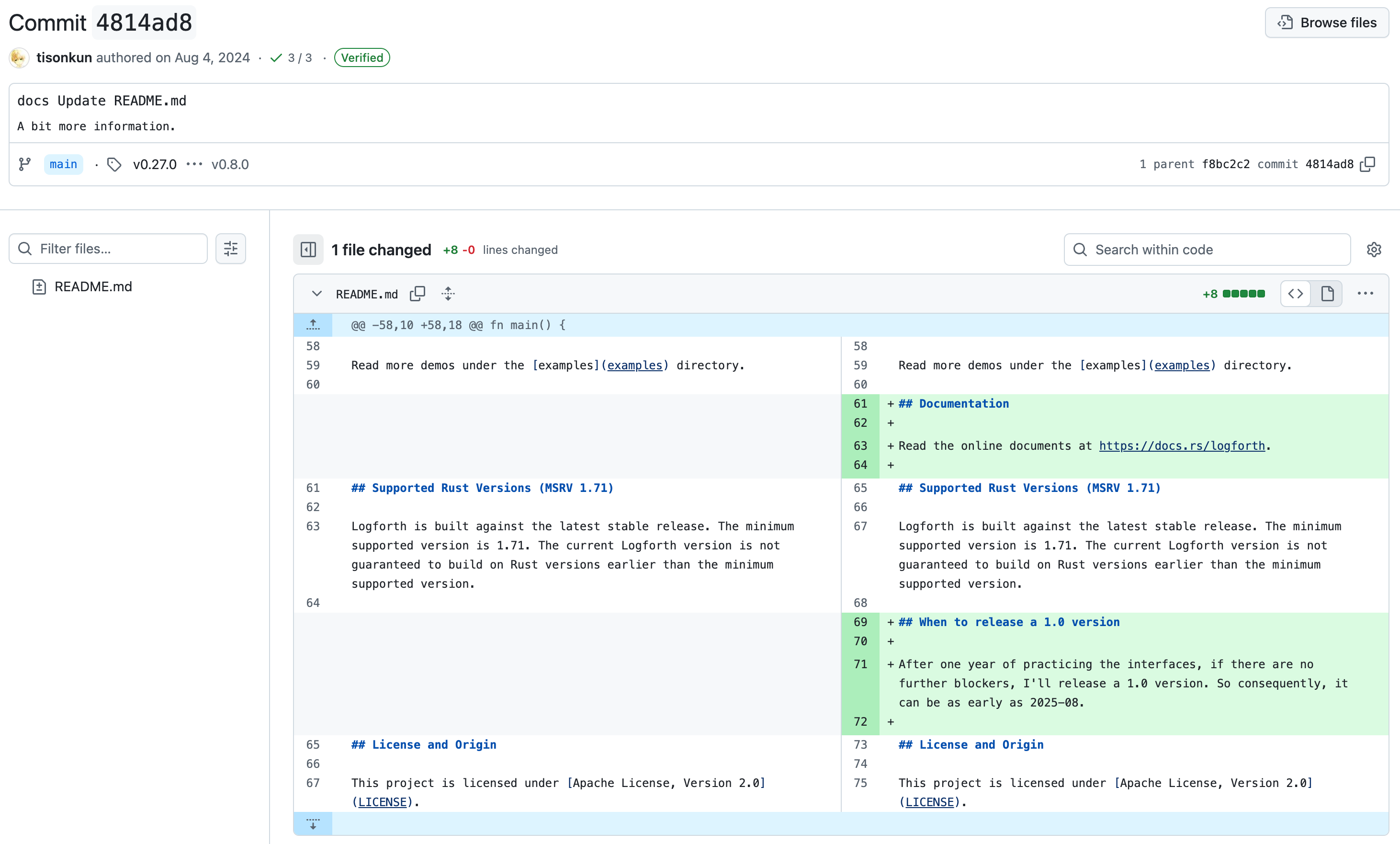Image resolution: width=1400 pixels, height=844 pixels.
Task: Click the filter options sliders icon
Action: click(x=231, y=249)
